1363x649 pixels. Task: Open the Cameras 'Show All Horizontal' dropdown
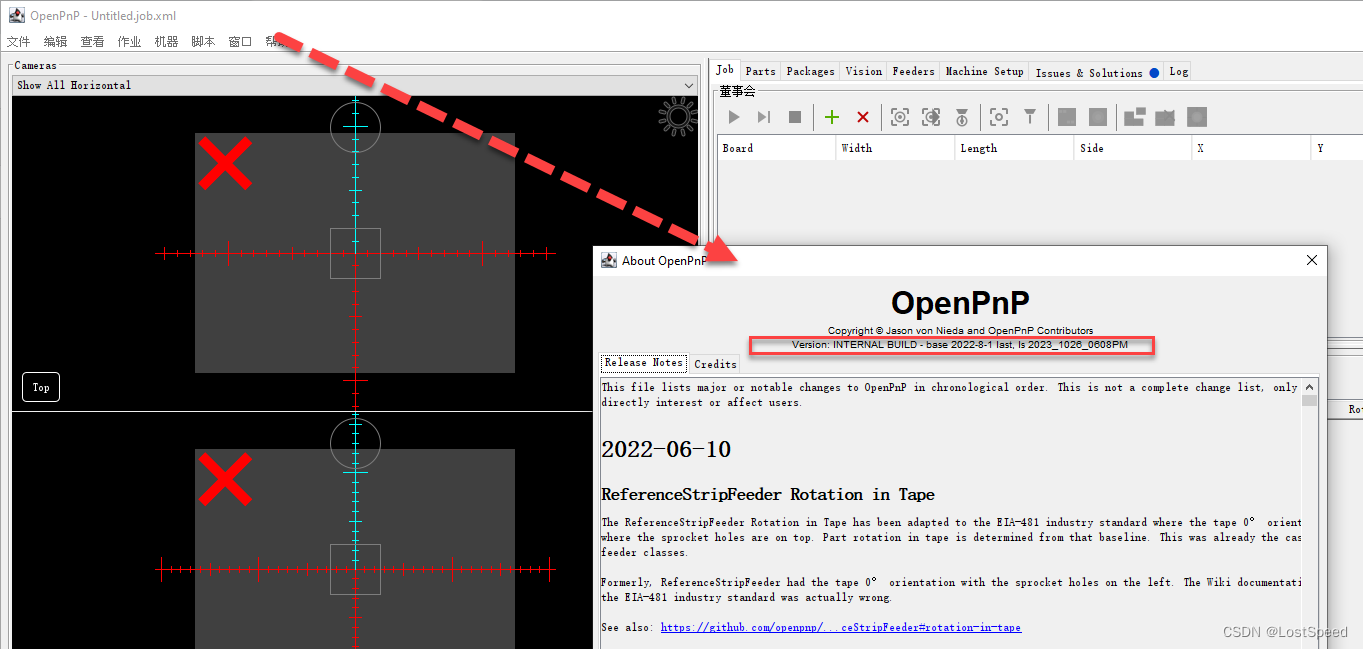tap(354, 85)
